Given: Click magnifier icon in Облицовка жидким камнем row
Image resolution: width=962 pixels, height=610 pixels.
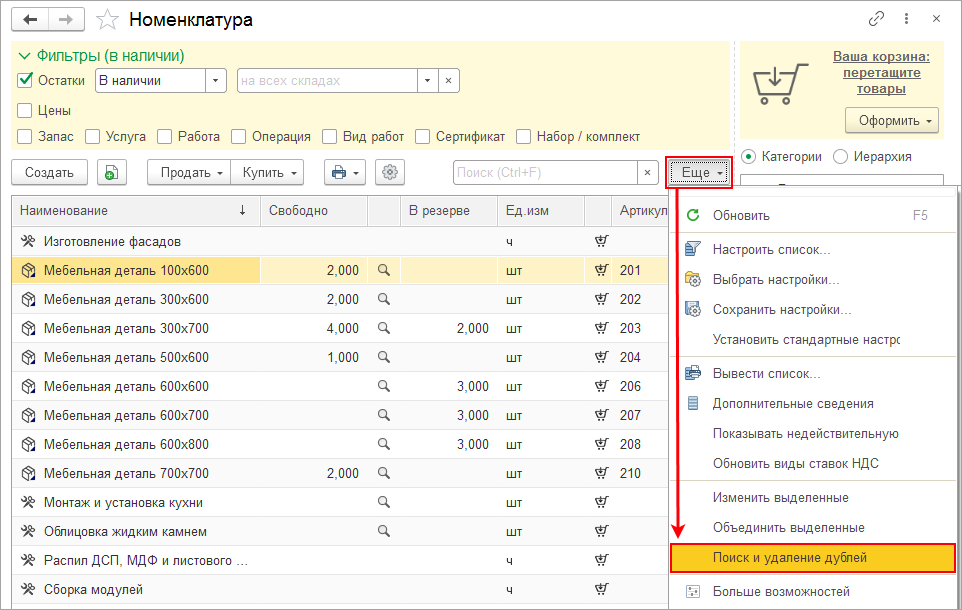Looking at the screenshot, I should (383, 531).
